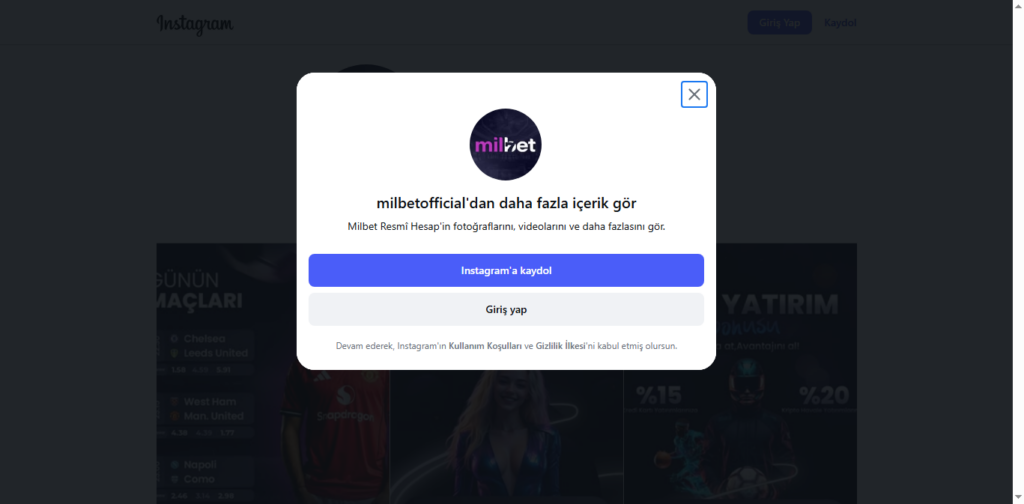Viewport: 1024px width, 504px height.
Task: Click the %20 bonus badge in post
Action: click(x=825, y=398)
